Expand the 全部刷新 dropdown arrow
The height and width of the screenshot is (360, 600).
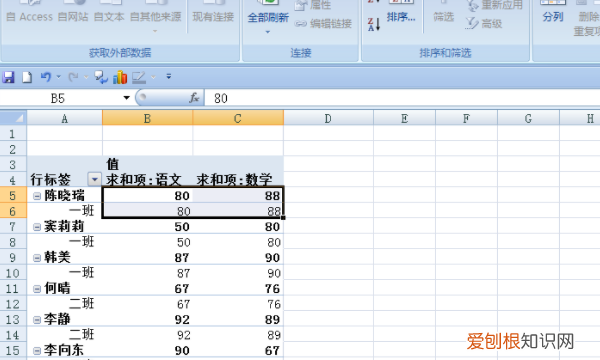268,32
